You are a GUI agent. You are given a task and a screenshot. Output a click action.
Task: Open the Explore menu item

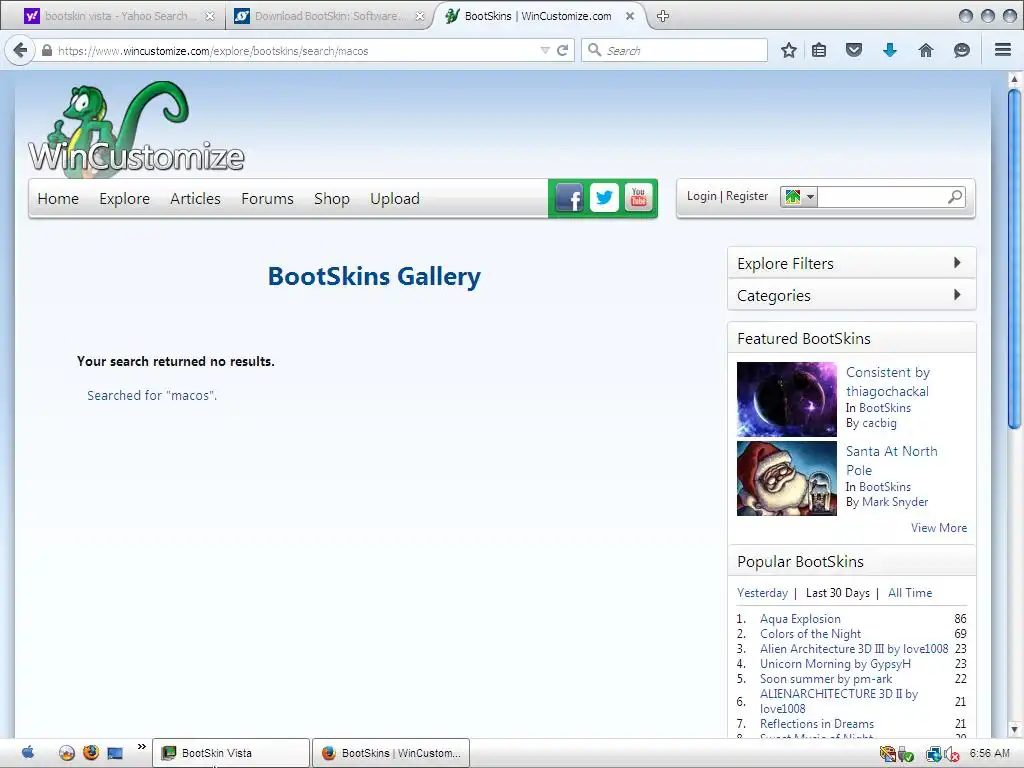(x=125, y=199)
